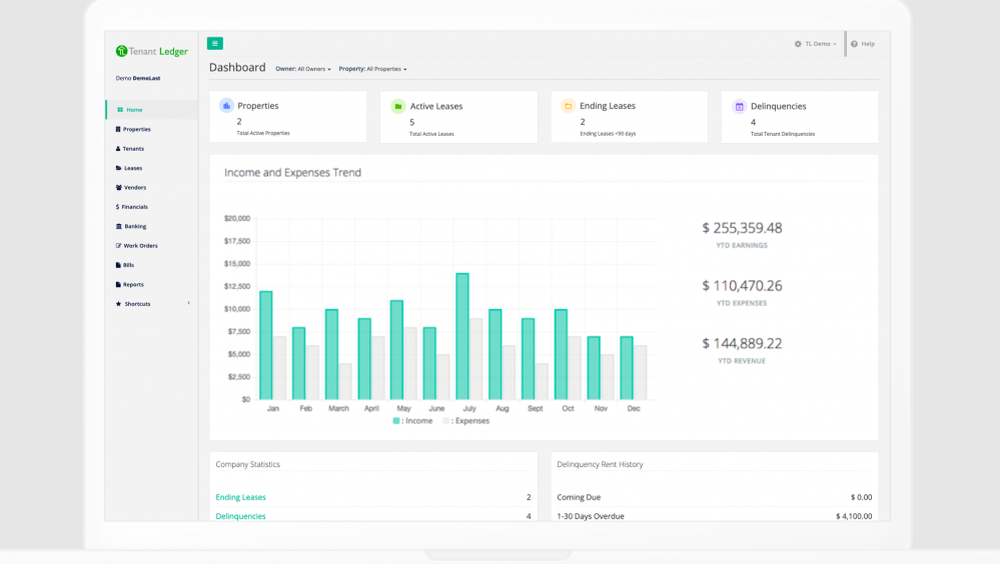This screenshot has height=564, width=1000.
Task: Click the July income bar in chart
Action: (x=462, y=337)
